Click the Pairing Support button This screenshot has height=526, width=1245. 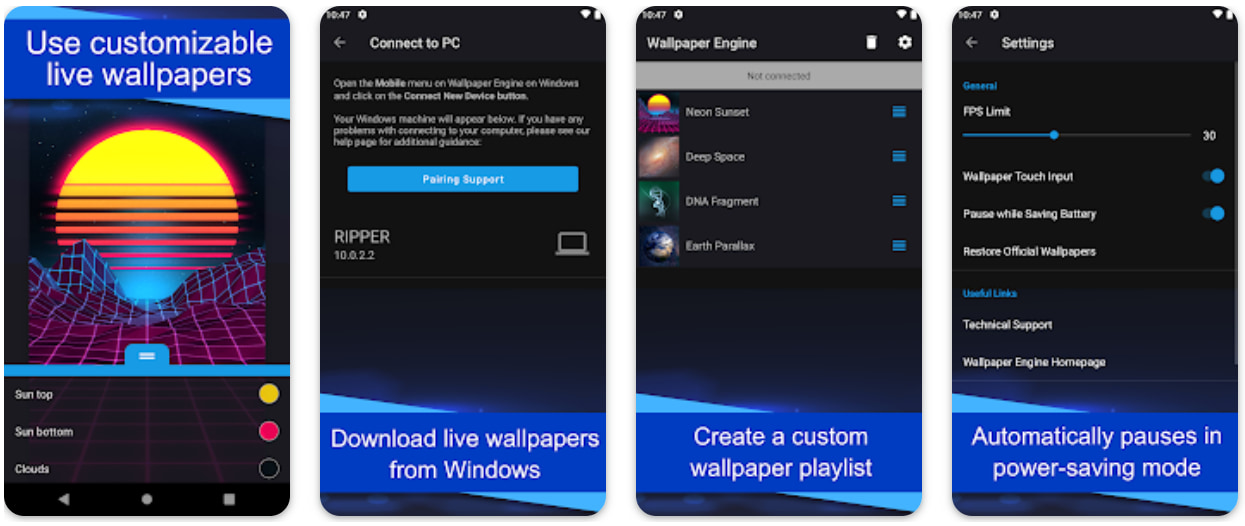(x=463, y=179)
